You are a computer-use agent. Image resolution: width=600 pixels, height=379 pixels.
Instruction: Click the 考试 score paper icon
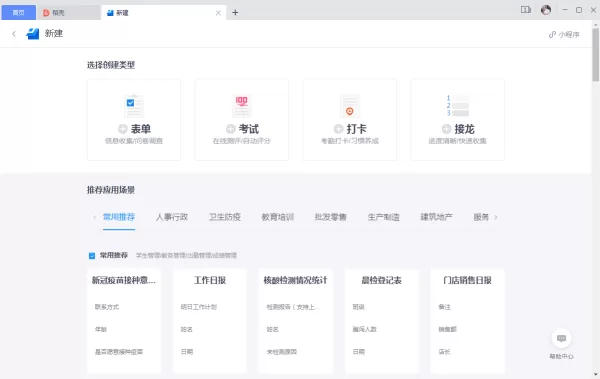click(x=242, y=106)
